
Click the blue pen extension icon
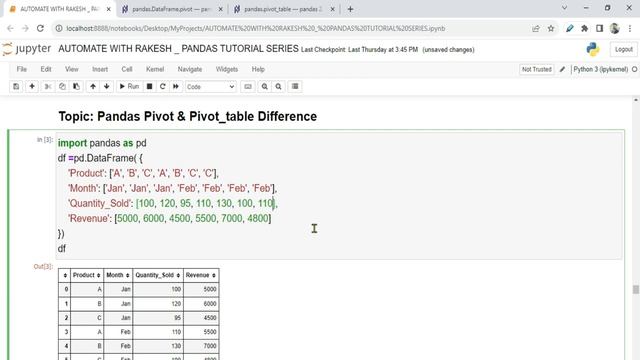tap(570, 29)
